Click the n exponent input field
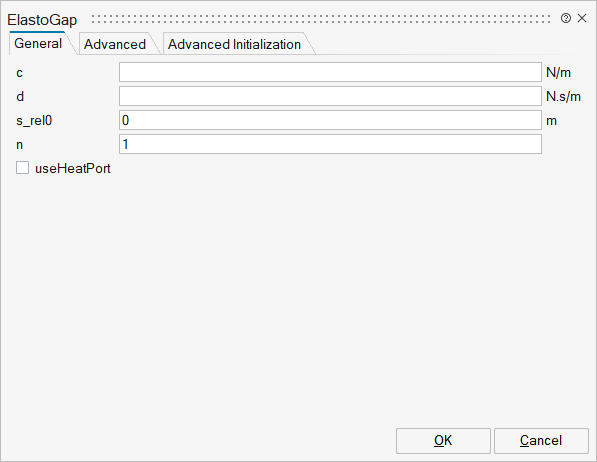This screenshot has height=462, width=597. pyautogui.click(x=330, y=144)
